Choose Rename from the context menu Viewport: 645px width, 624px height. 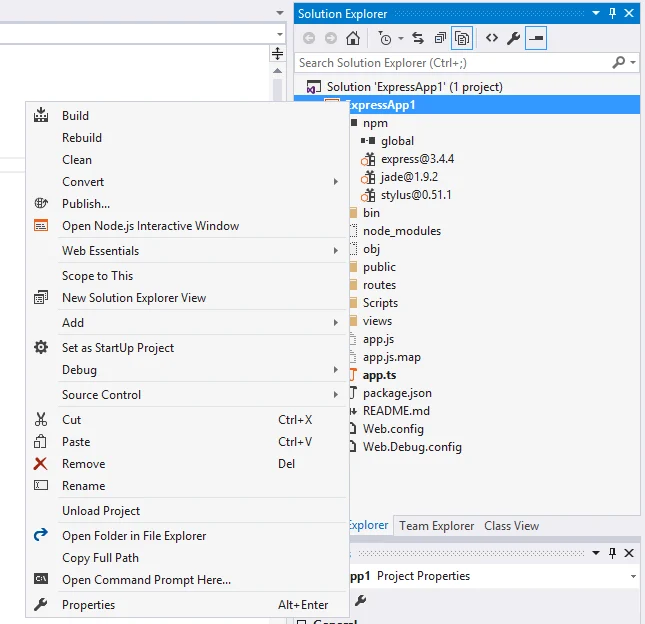(x=187, y=486)
